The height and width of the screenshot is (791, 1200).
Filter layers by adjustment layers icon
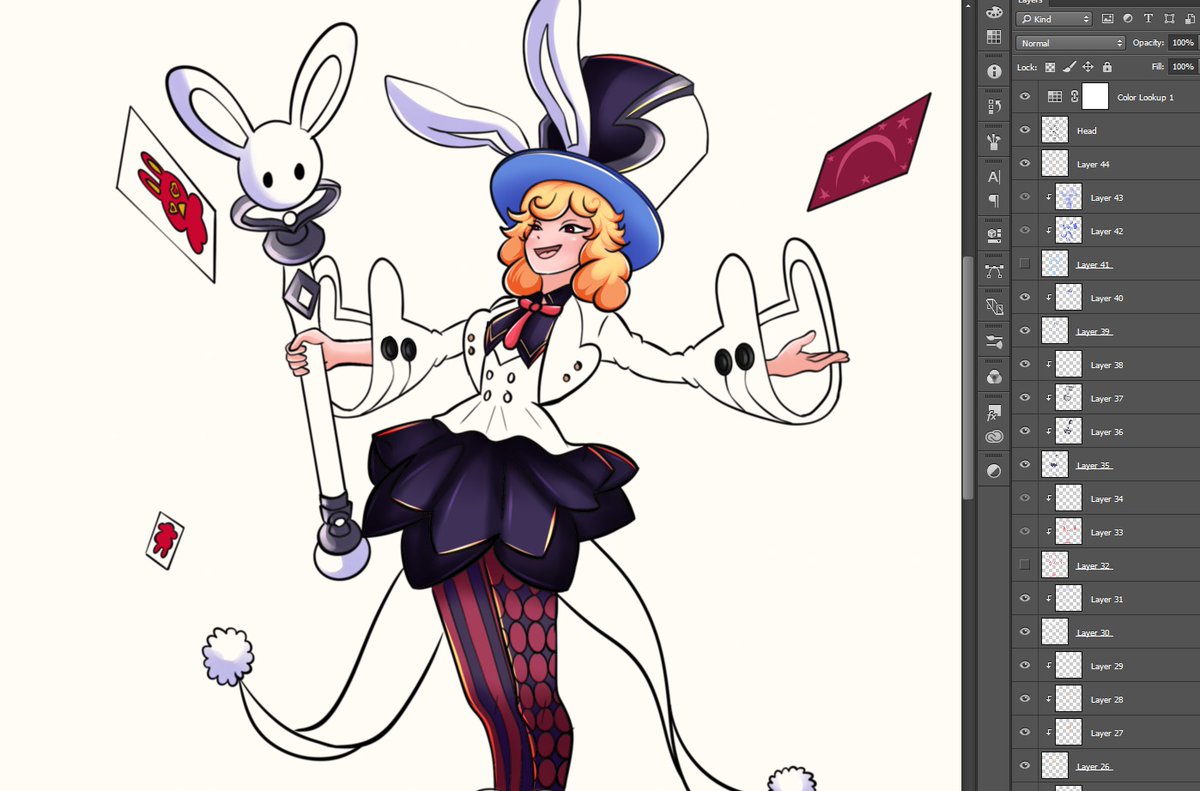click(x=1127, y=19)
